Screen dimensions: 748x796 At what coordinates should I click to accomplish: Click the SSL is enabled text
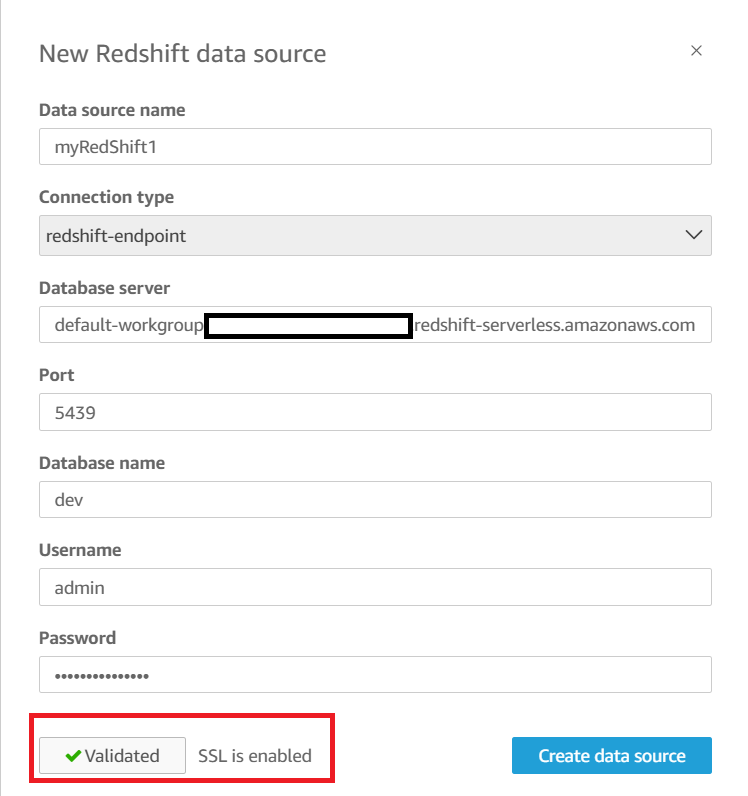[x=255, y=756]
